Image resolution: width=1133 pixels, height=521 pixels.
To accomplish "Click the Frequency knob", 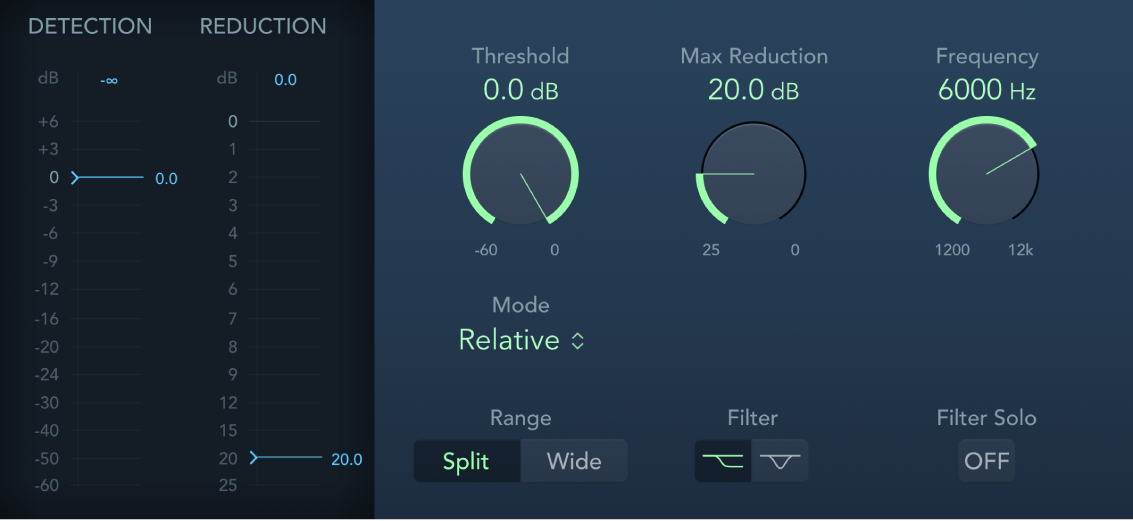I will [x=985, y=174].
